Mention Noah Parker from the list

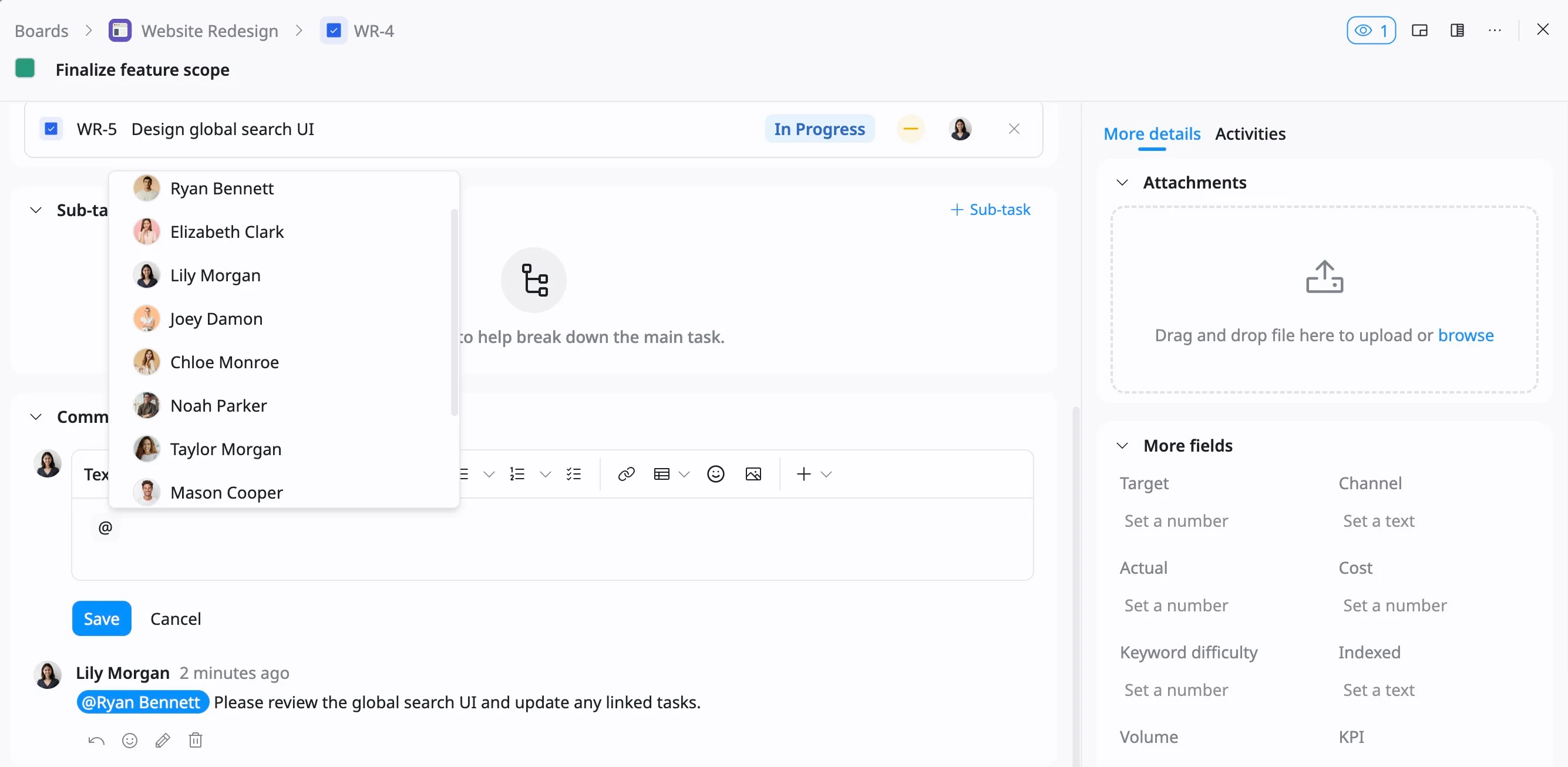(284, 405)
